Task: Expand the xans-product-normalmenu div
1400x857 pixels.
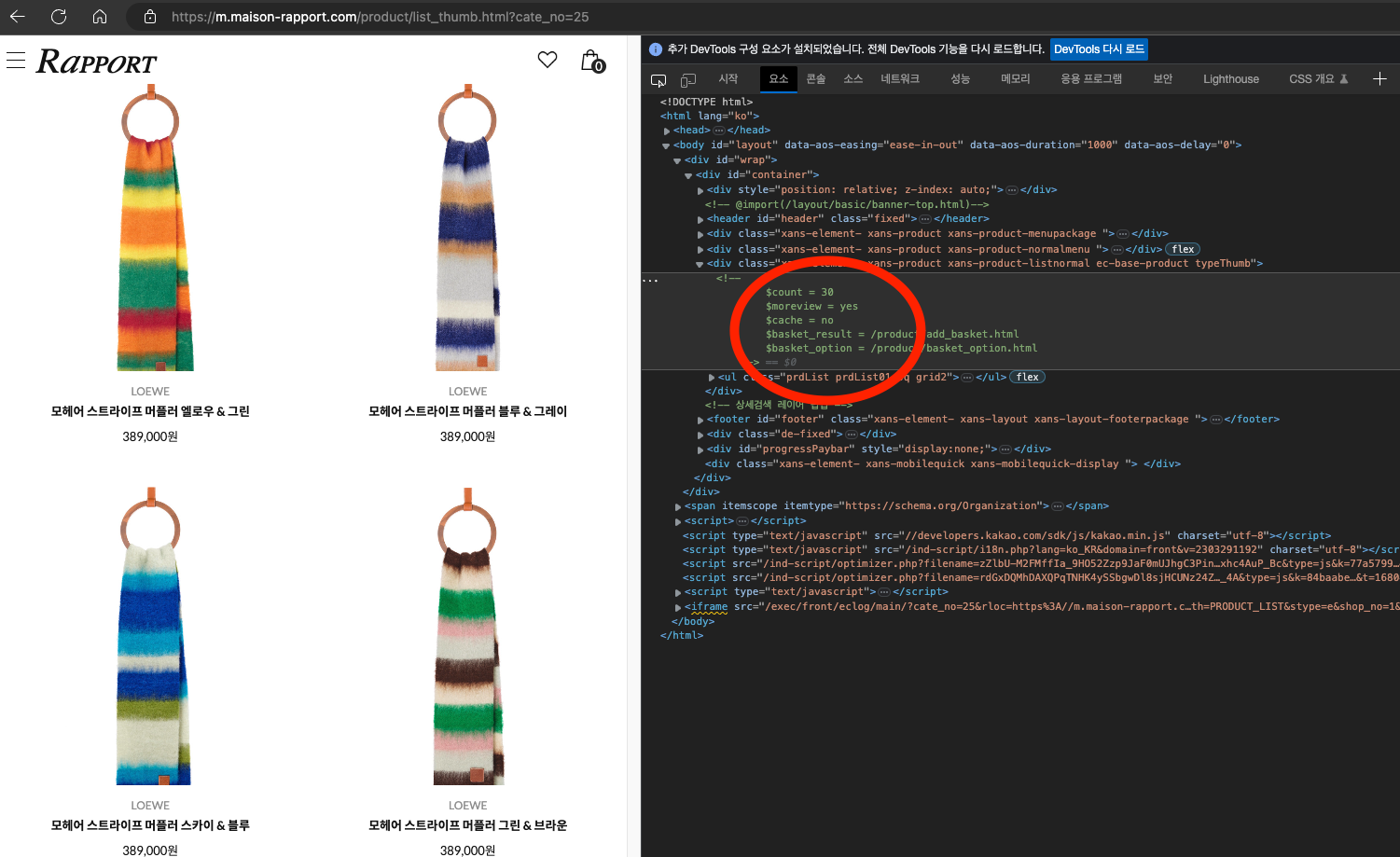Action: tap(700, 250)
